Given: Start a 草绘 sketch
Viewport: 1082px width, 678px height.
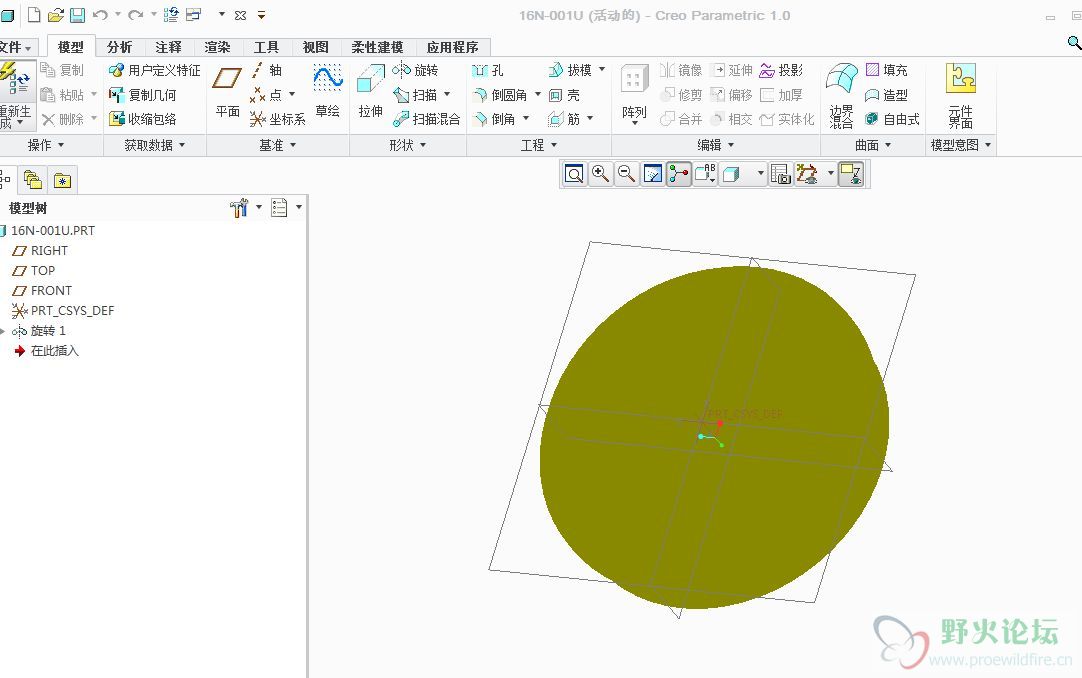Looking at the screenshot, I should click(328, 92).
